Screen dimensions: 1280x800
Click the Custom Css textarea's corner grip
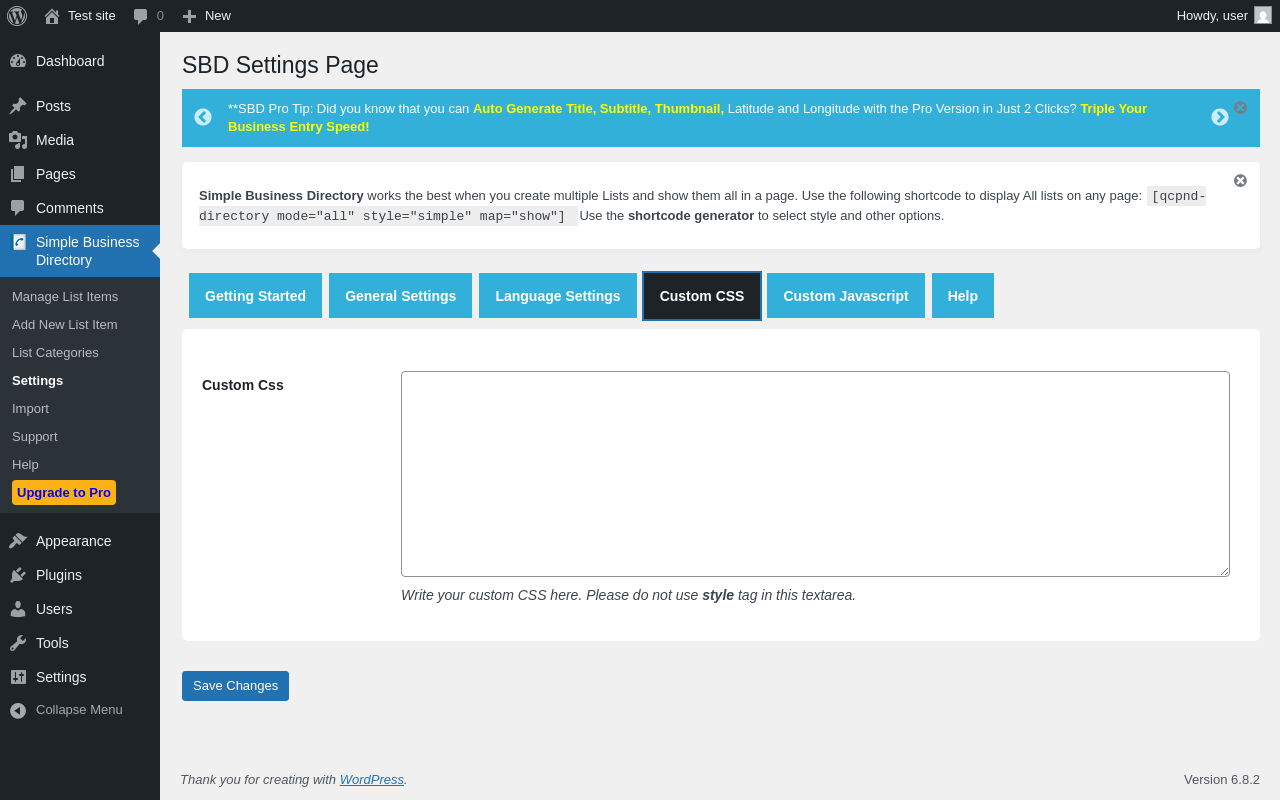pyautogui.click(x=1223, y=570)
